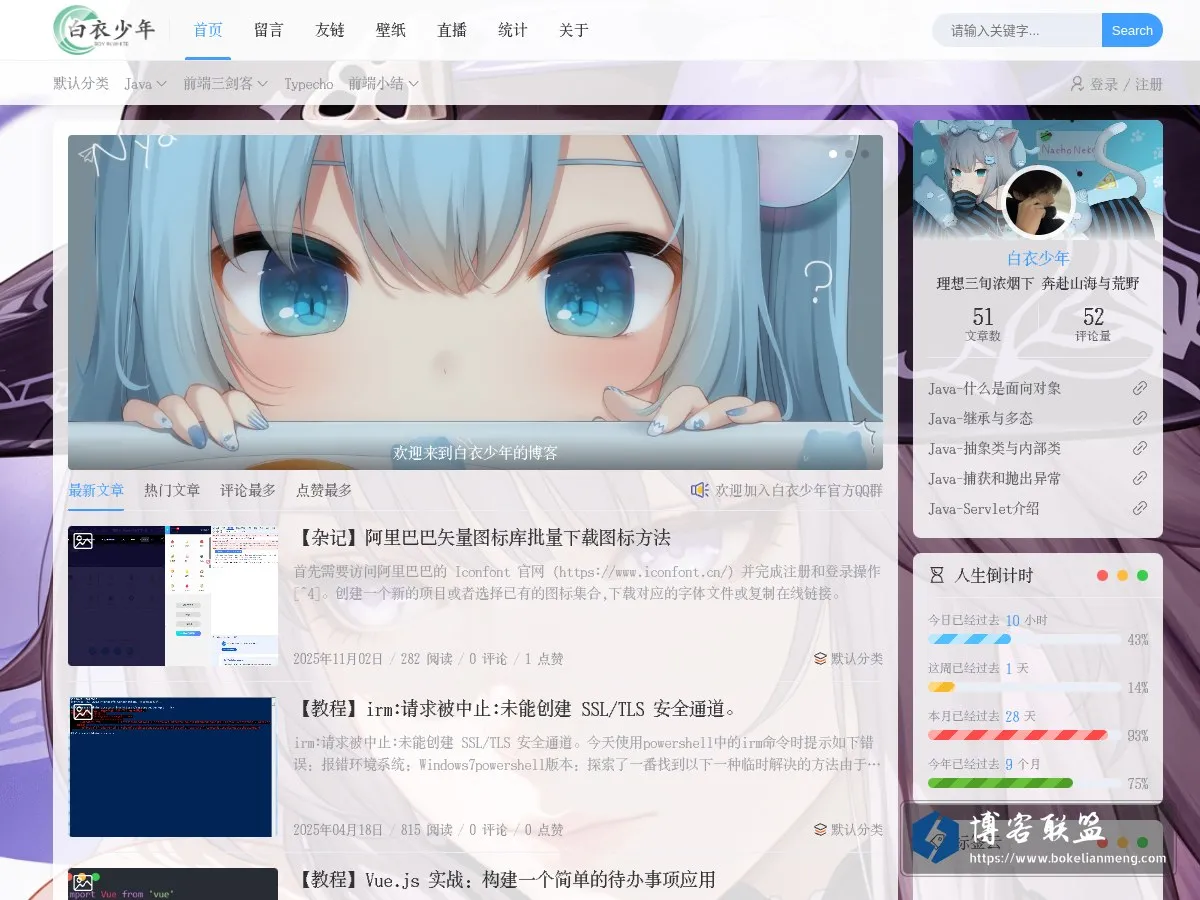
Task: Click the blue Search button
Action: point(1132,30)
